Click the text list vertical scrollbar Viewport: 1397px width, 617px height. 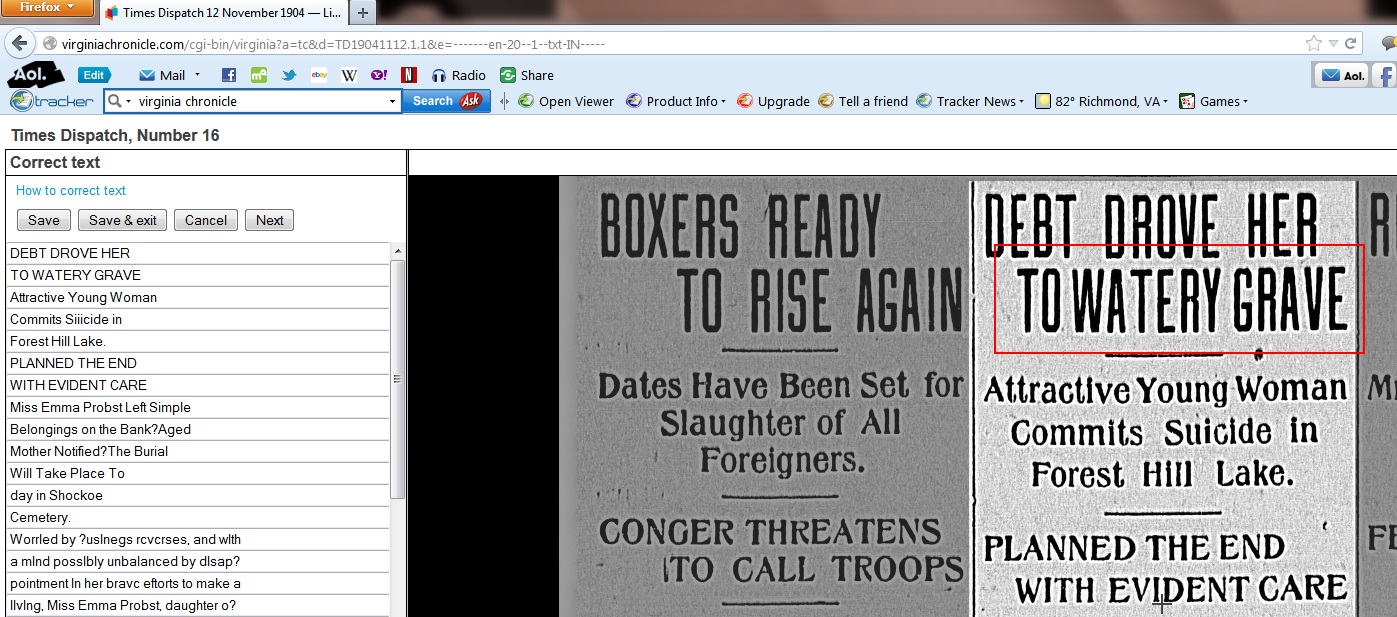pyautogui.click(x=397, y=380)
